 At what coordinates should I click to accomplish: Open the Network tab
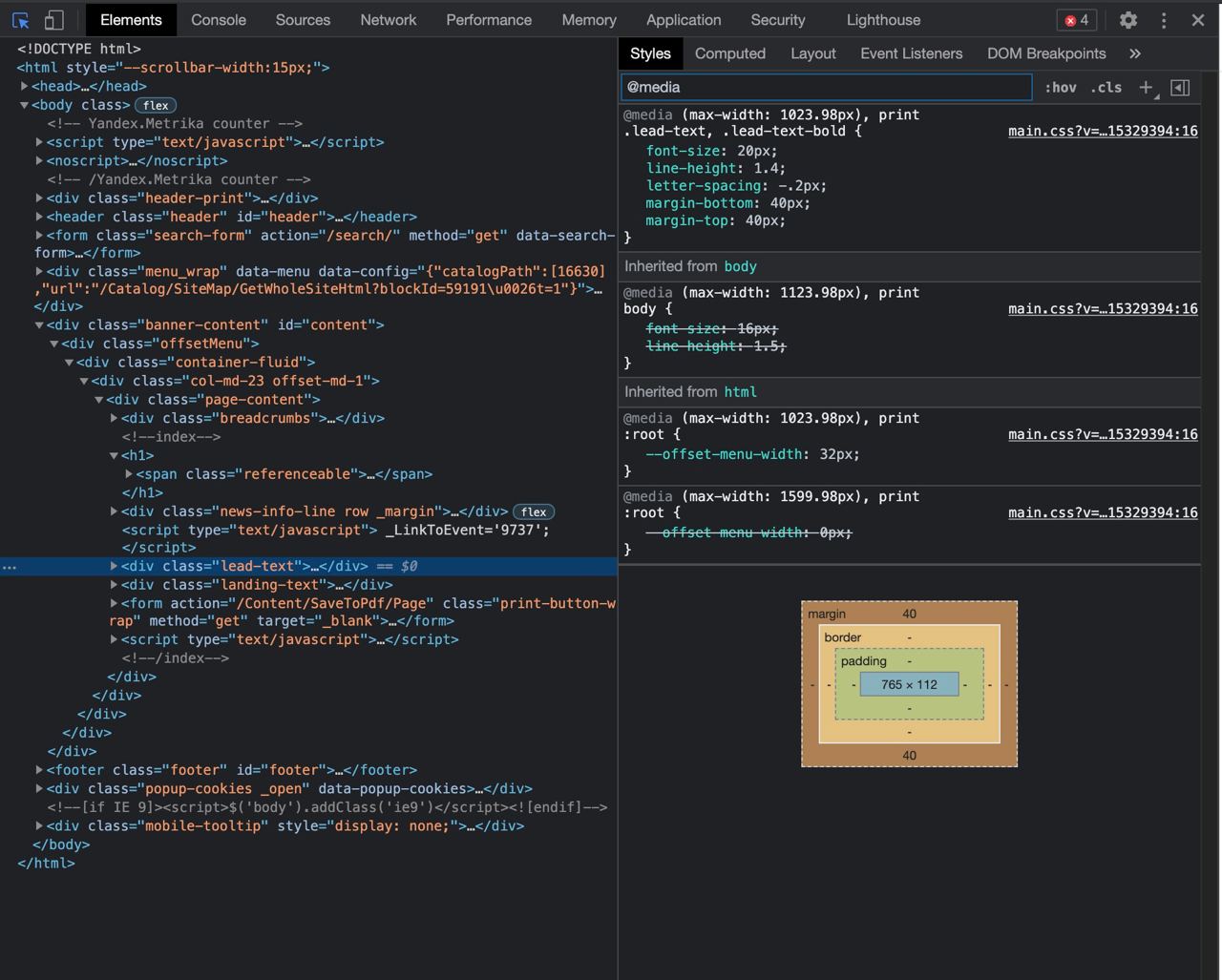point(389,20)
